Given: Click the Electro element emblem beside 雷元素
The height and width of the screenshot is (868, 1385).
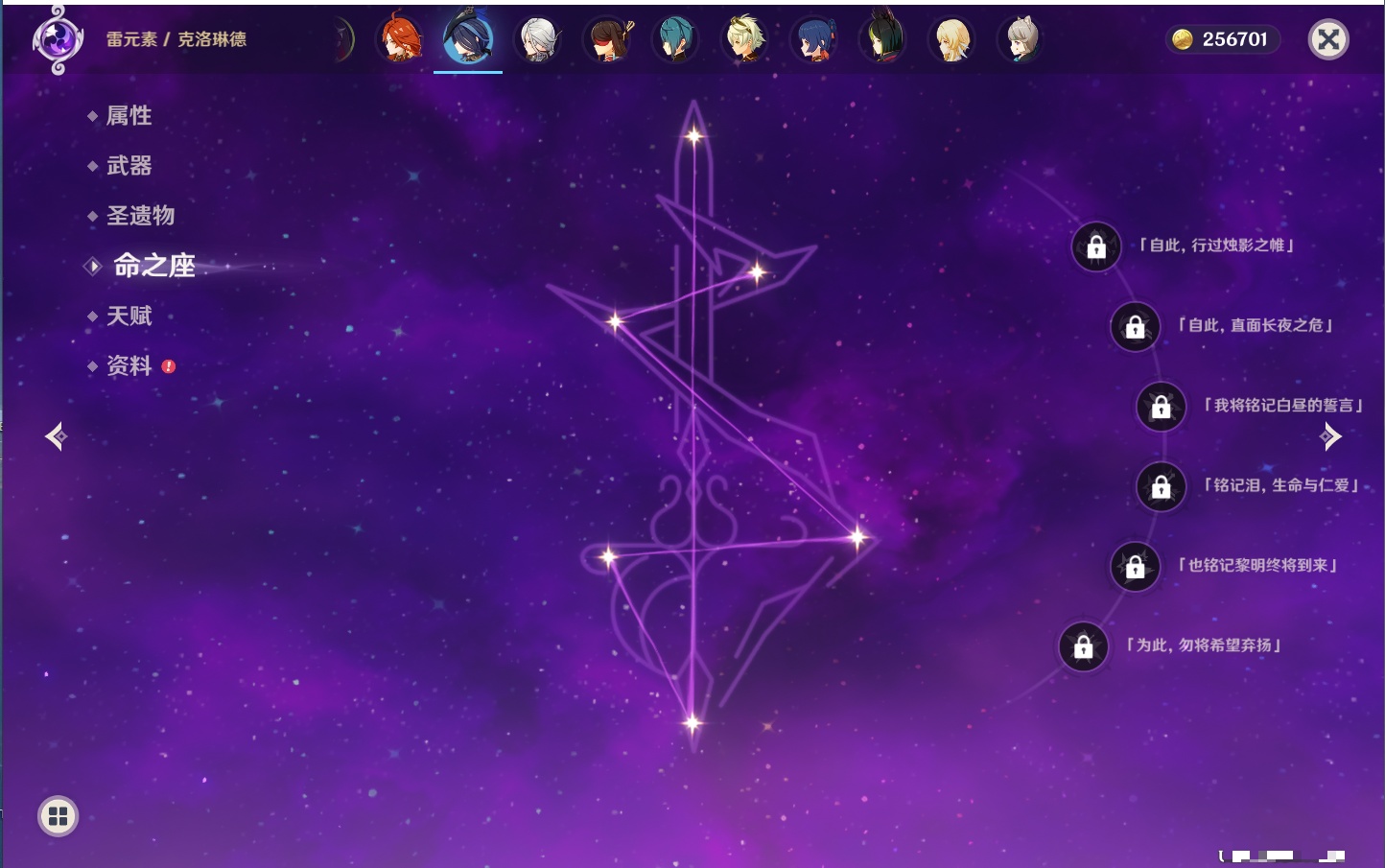Looking at the screenshot, I should (x=58, y=39).
